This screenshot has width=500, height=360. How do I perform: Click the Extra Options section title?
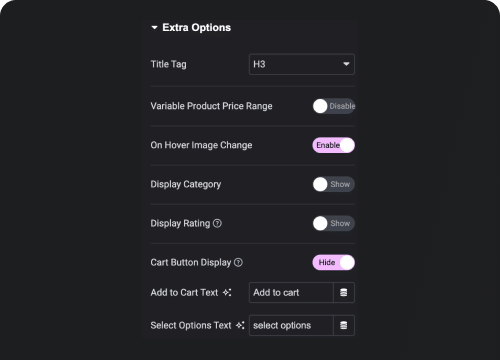pos(197,28)
